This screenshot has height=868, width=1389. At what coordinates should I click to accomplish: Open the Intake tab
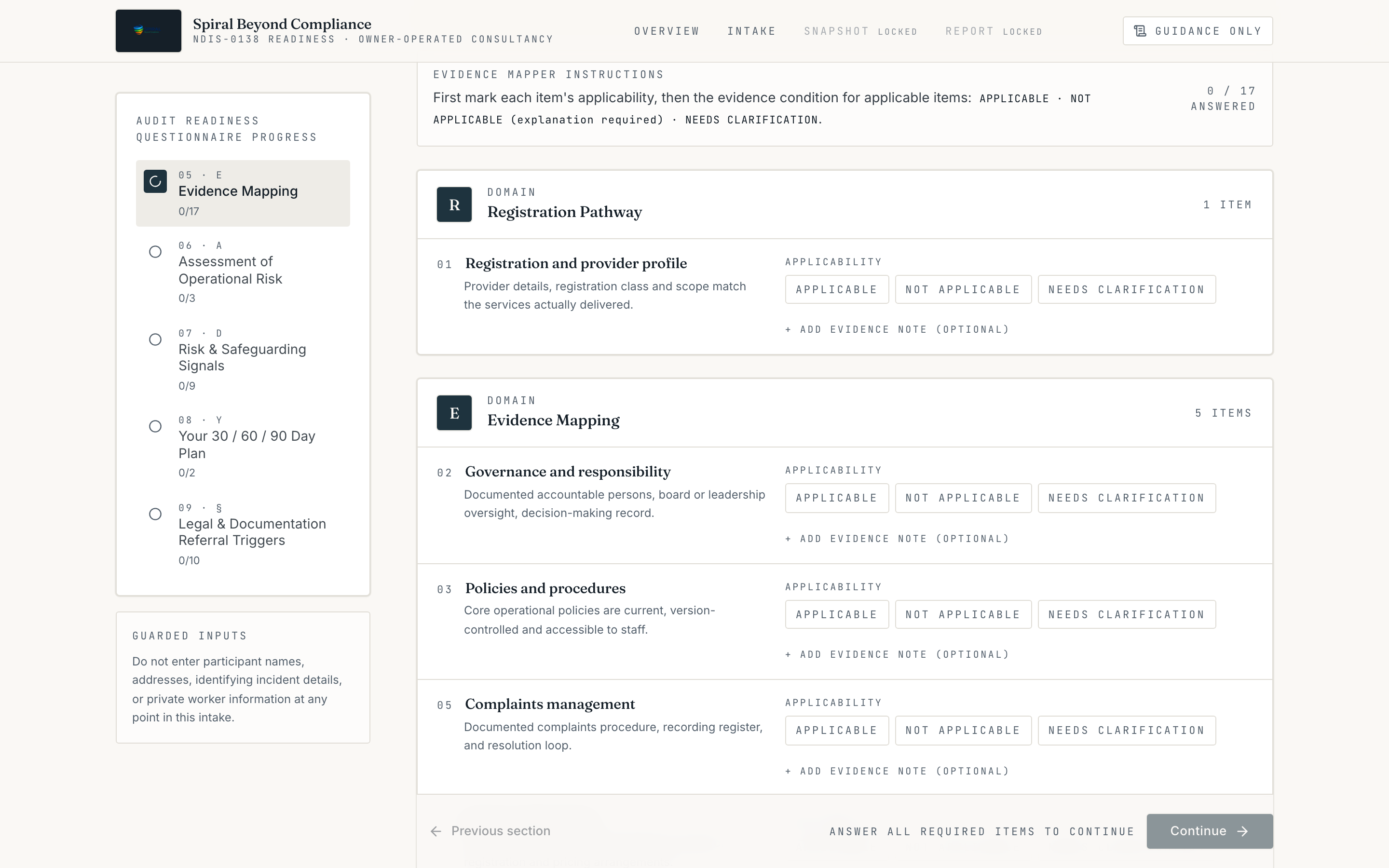coord(751,31)
